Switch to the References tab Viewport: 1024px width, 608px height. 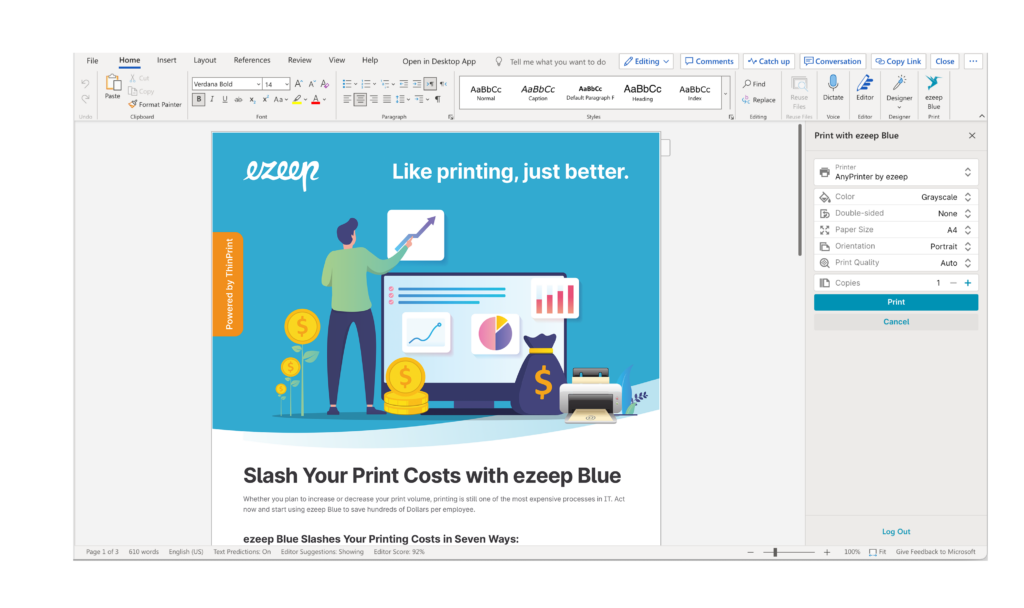pos(252,60)
